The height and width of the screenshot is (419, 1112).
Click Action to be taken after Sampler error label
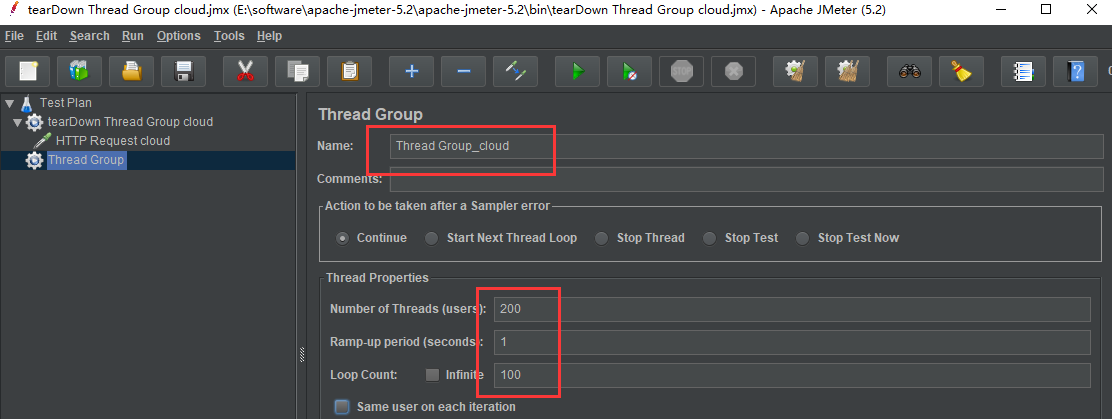pyautogui.click(x=438, y=206)
